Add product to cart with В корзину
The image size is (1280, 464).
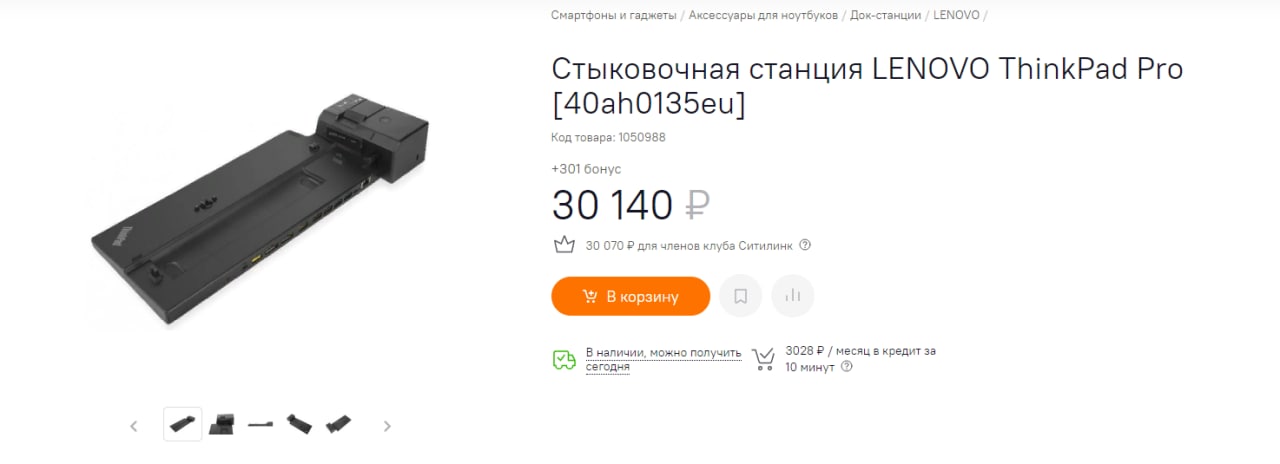tap(630, 296)
